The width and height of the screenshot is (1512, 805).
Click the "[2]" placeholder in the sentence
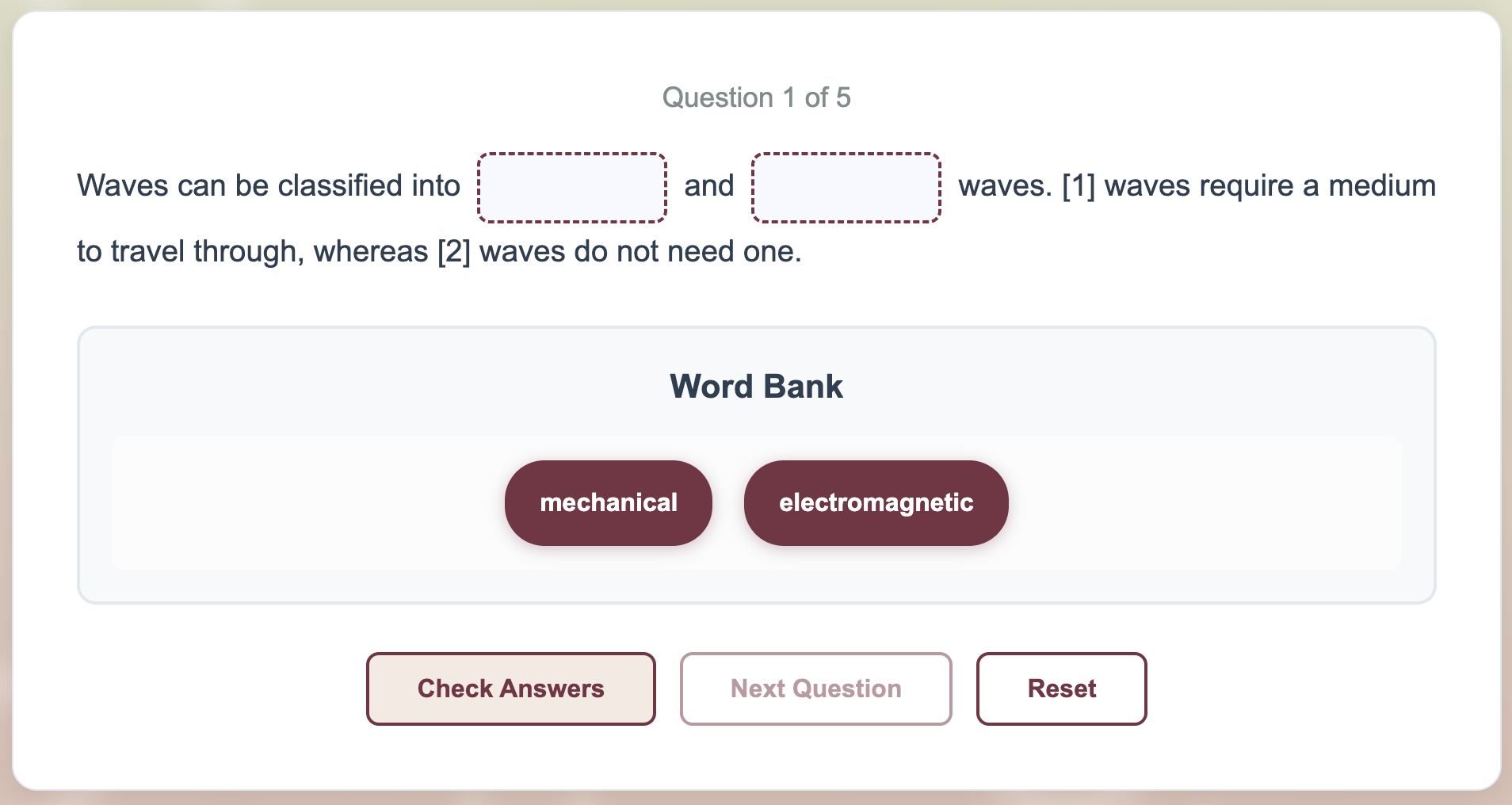pyautogui.click(x=454, y=252)
